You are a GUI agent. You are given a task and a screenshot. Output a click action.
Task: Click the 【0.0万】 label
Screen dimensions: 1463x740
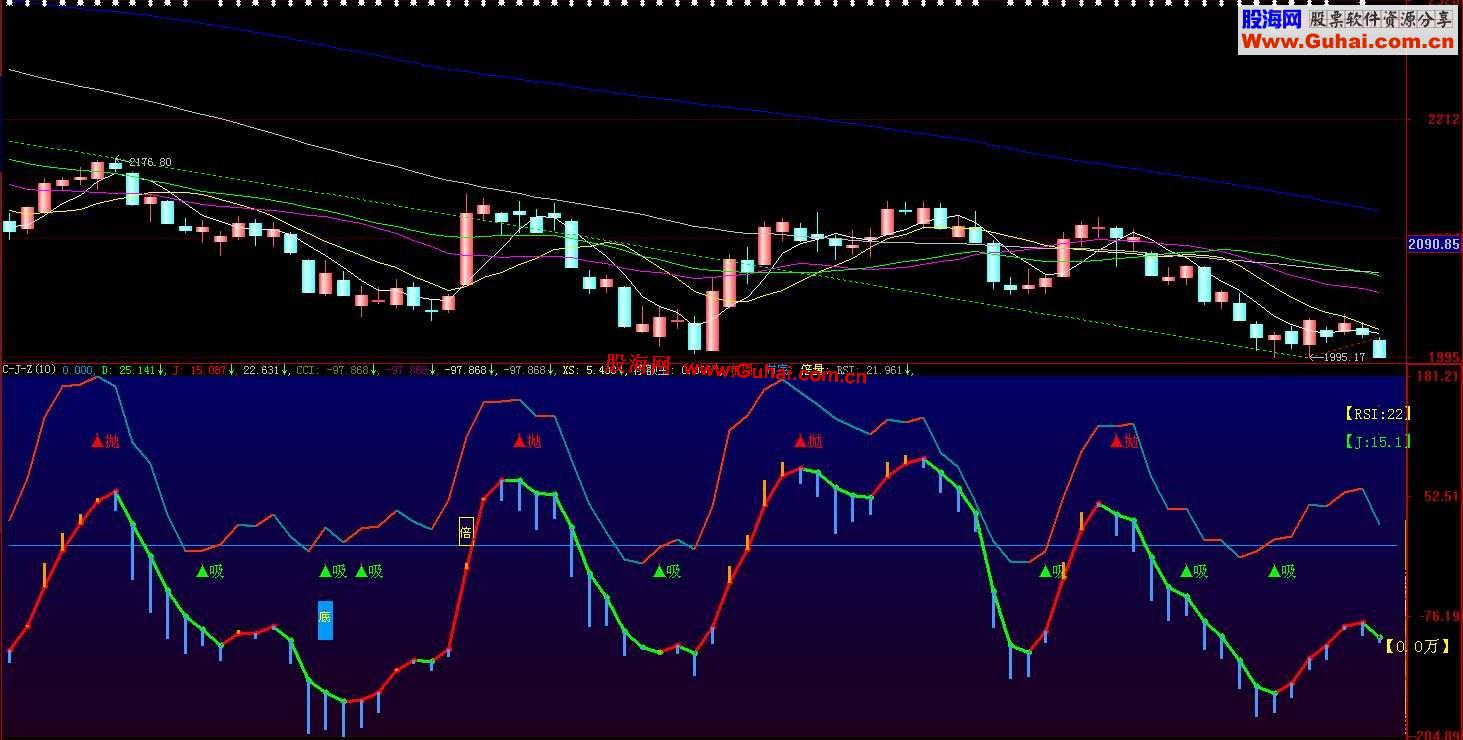click(x=1419, y=647)
